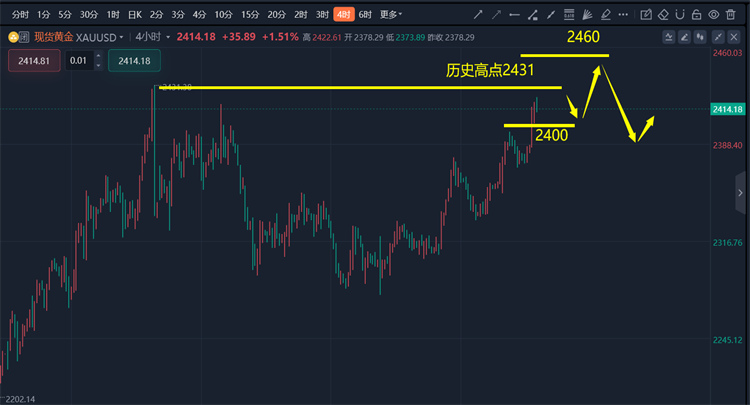Click the +1.51% percent change value

280,37
